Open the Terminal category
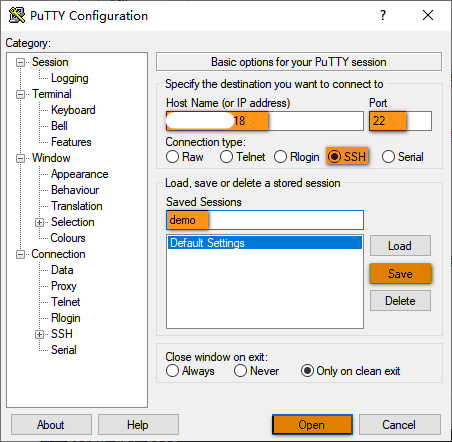Image resolution: width=452 pixels, height=442 pixels. coord(52,94)
